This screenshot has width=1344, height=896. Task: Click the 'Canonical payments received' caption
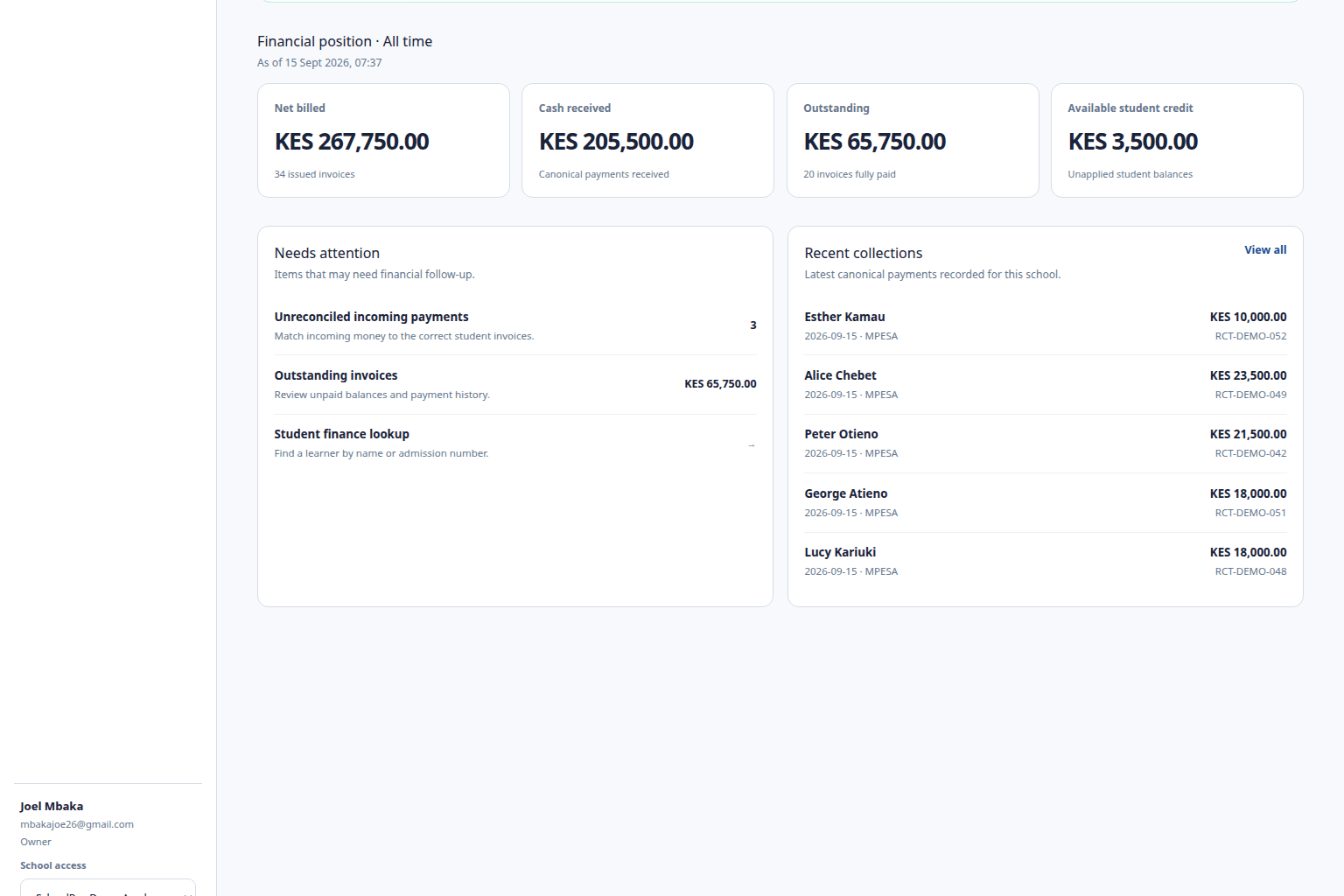tap(604, 174)
